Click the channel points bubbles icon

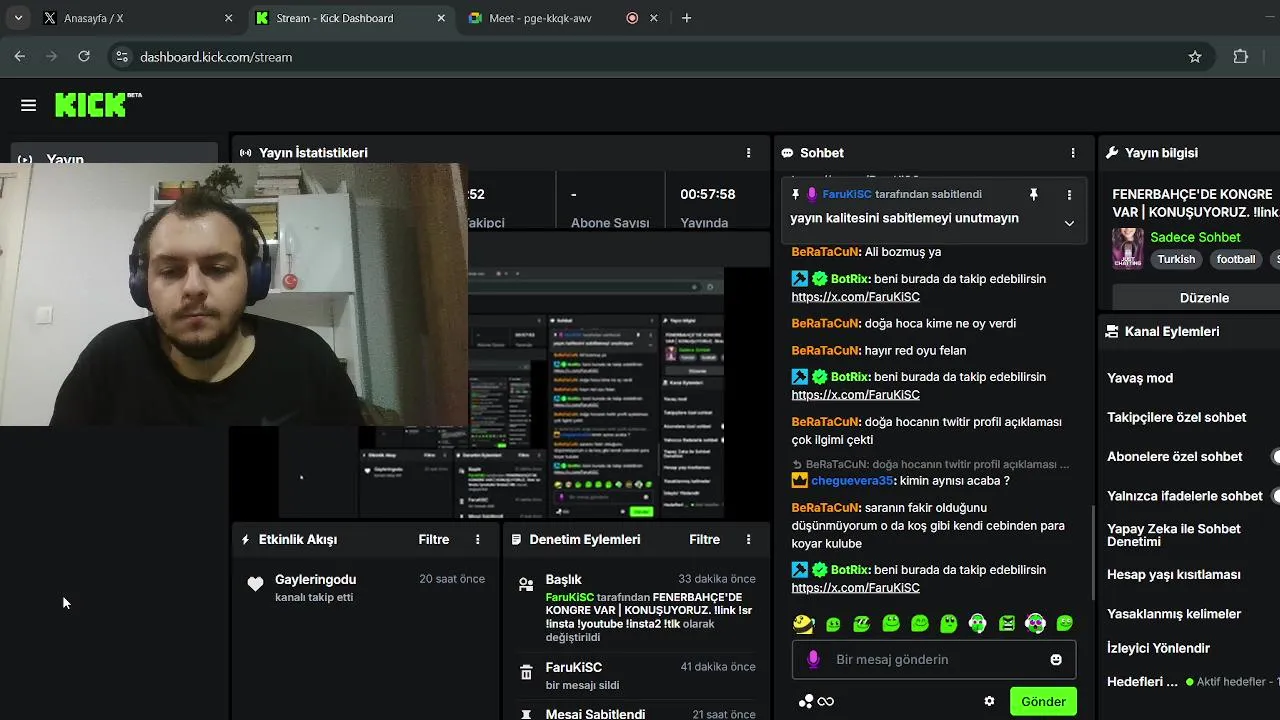click(805, 701)
